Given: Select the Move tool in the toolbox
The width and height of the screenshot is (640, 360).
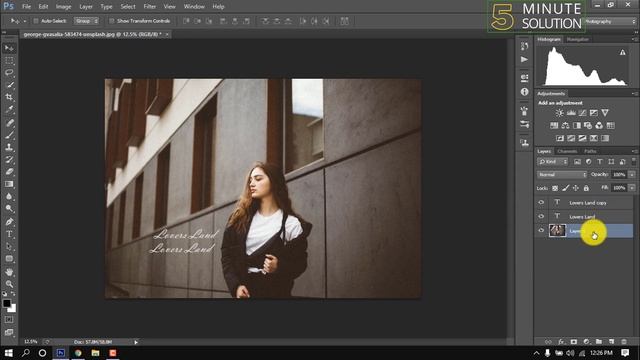Looking at the screenshot, I should (9, 48).
